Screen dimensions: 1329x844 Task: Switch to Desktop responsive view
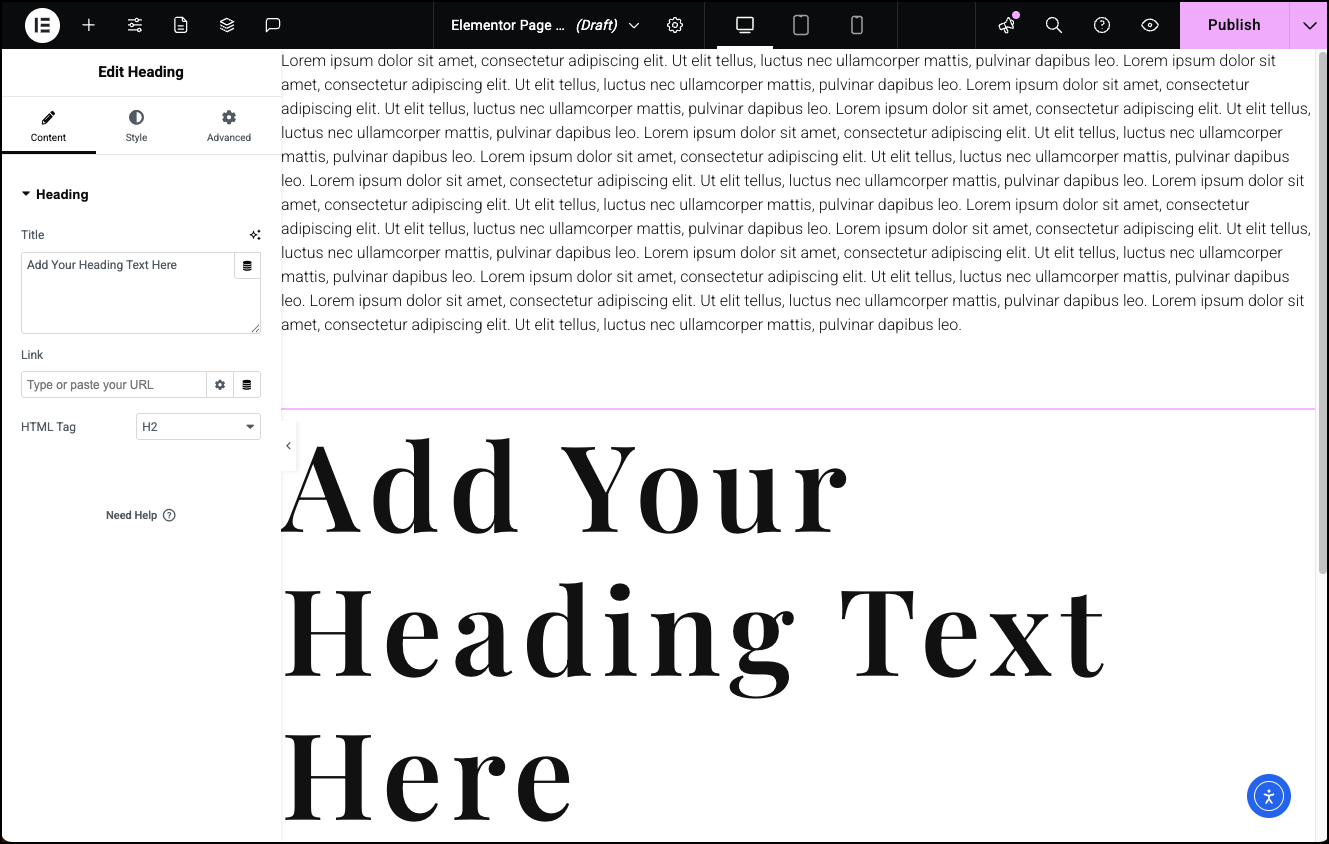point(745,25)
